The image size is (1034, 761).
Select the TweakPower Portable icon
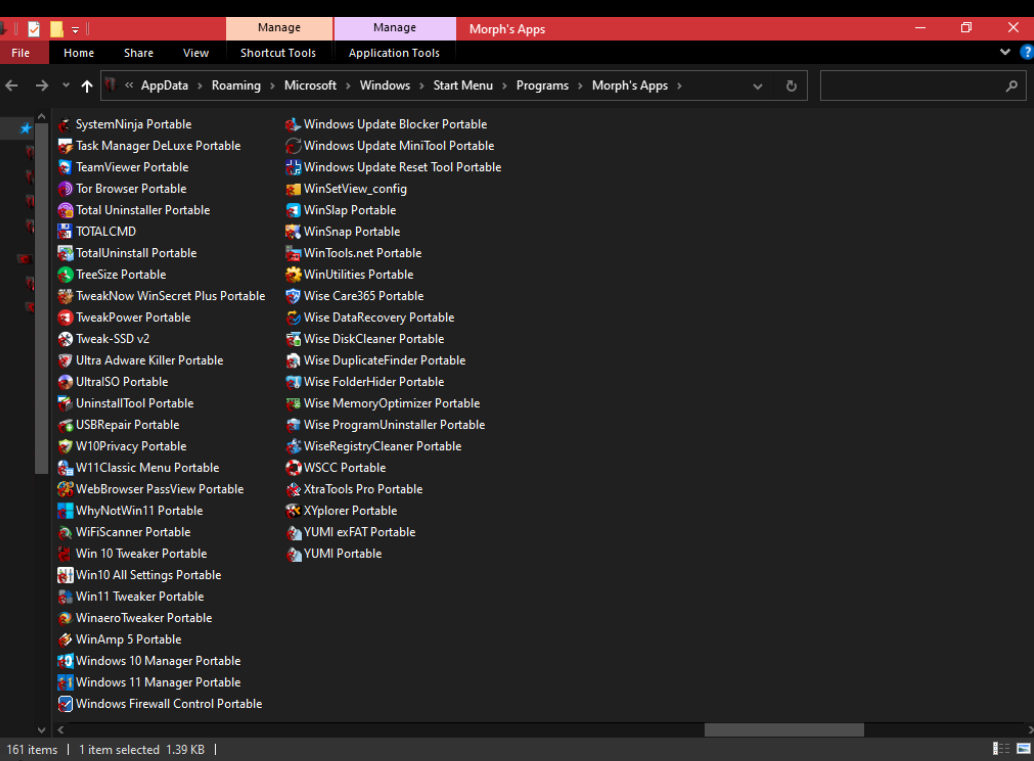[x=65, y=318]
